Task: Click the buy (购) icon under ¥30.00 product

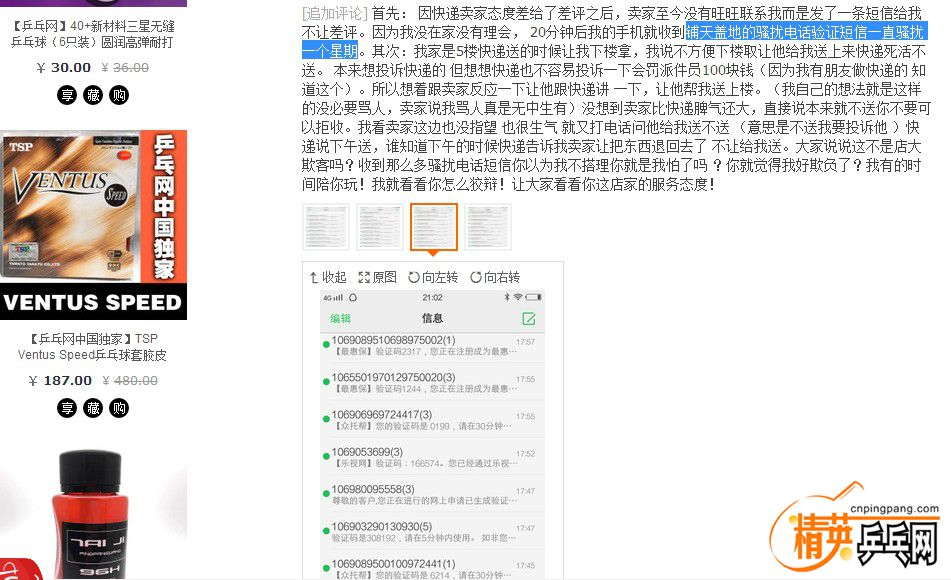Action: (x=119, y=95)
